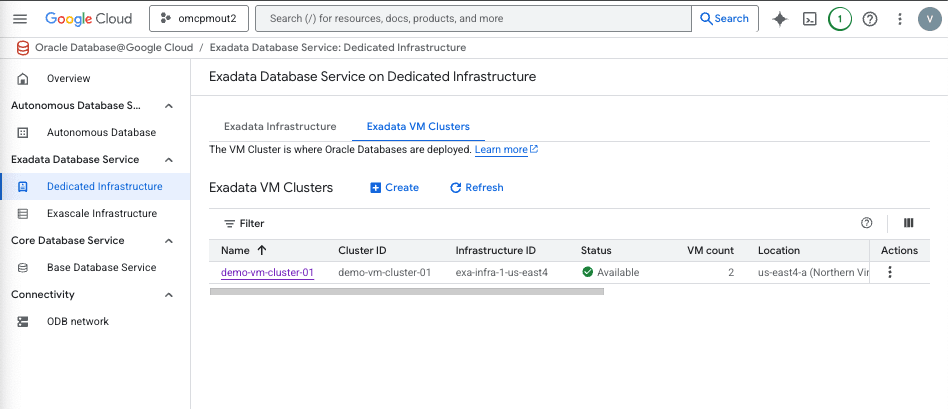Open the omcpmout2 project selector
The image size is (948, 409).
[x=200, y=19]
